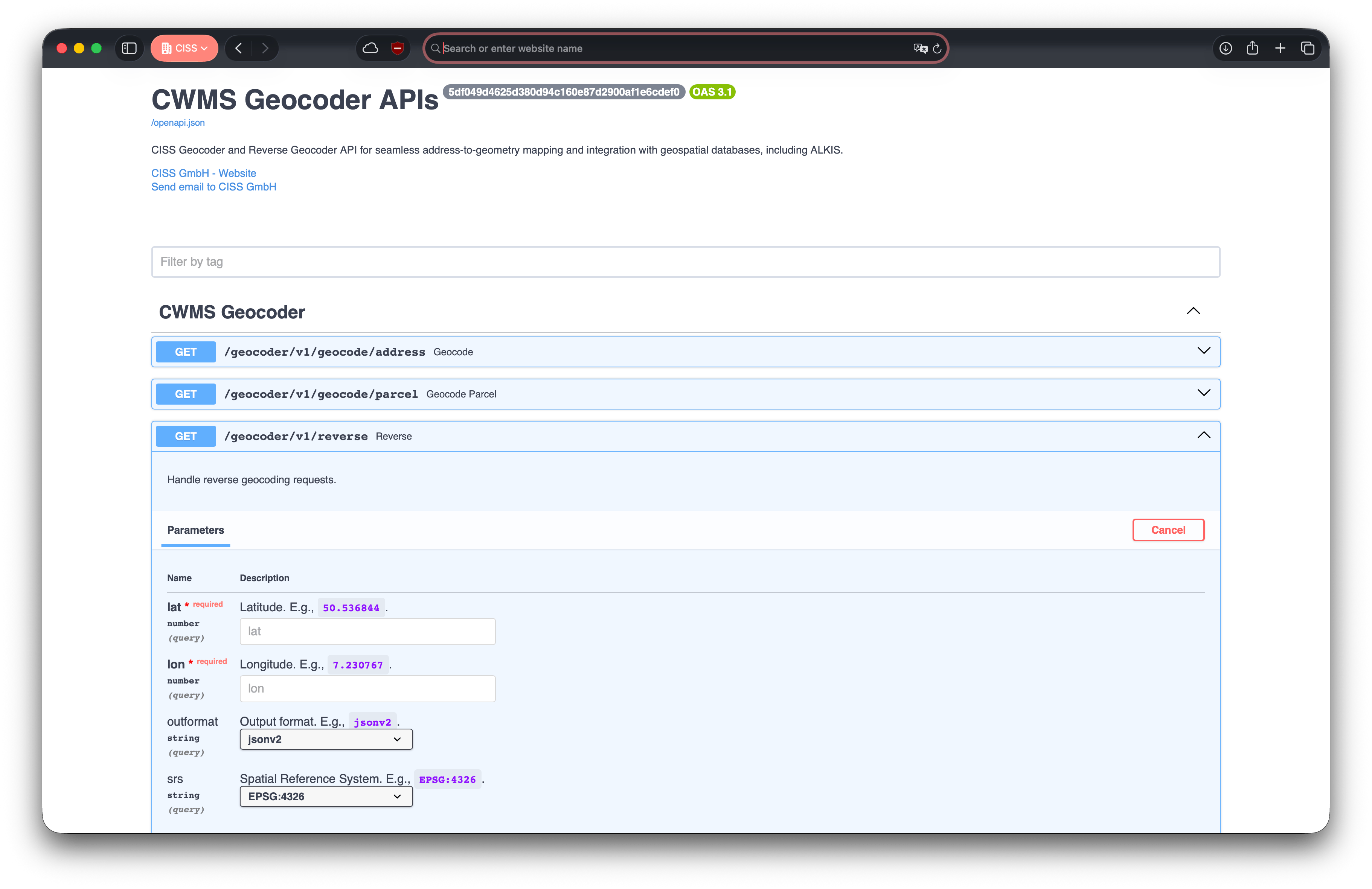Open the outformat jsonv2 dropdown
This screenshot has height=889, width=1372.
[325, 739]
